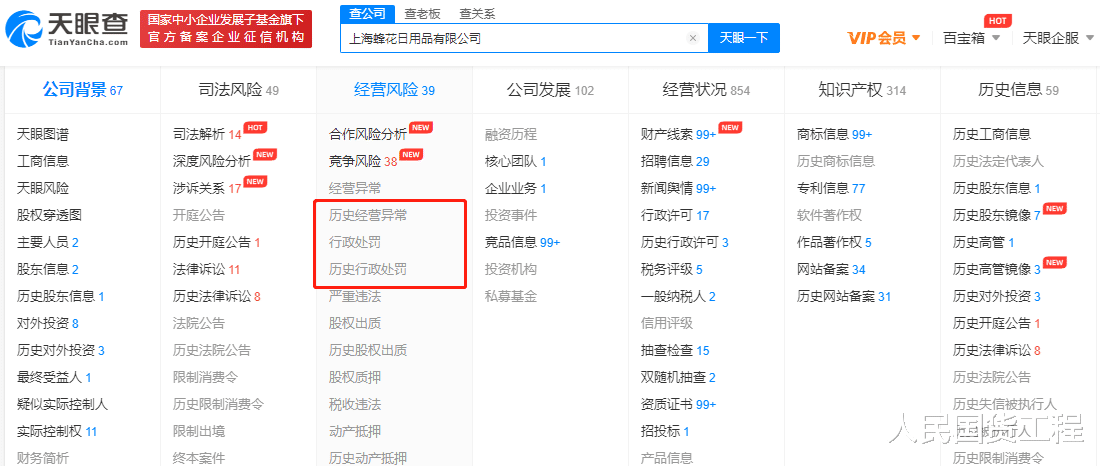Open 历史行政许可 3 entry

point(685,242)
